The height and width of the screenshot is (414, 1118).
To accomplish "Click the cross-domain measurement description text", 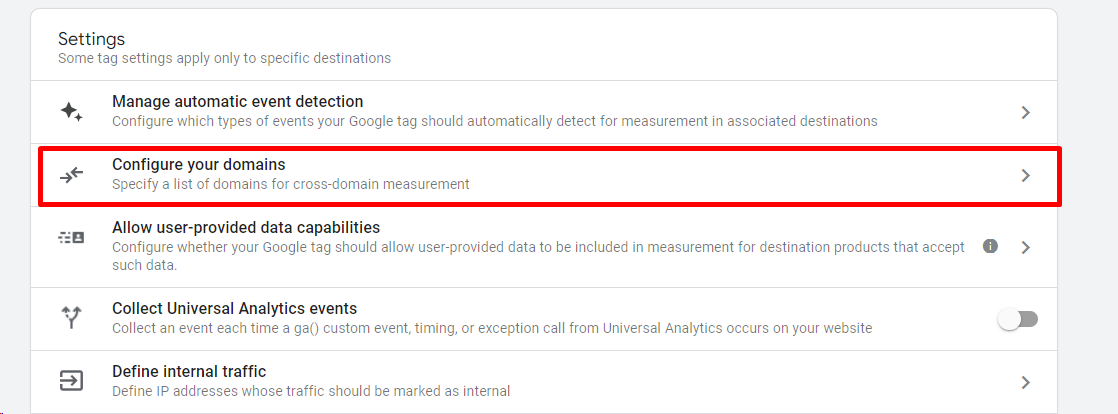I will tap(291, 185).
